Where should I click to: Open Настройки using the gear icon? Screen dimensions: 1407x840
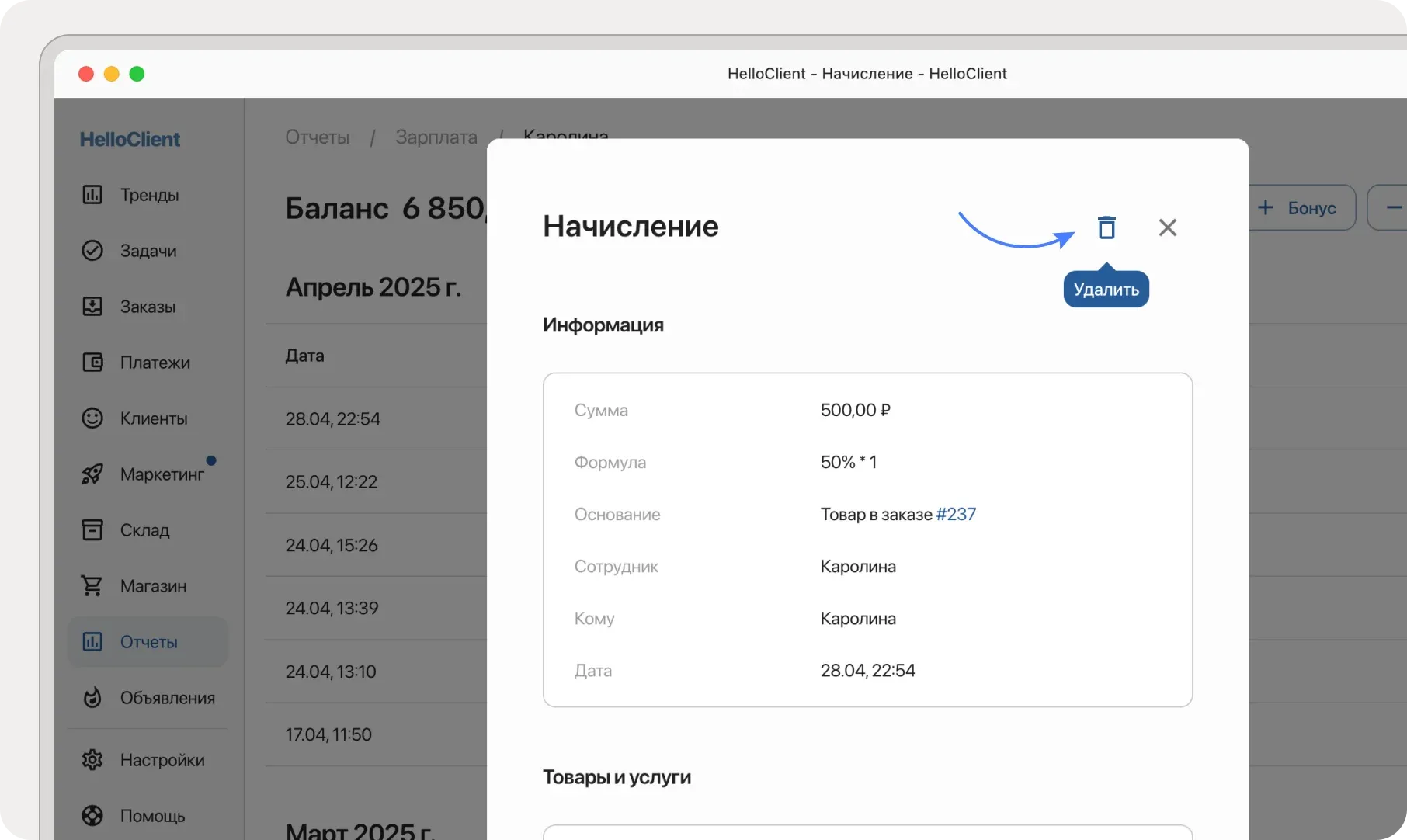coord(92,759)
